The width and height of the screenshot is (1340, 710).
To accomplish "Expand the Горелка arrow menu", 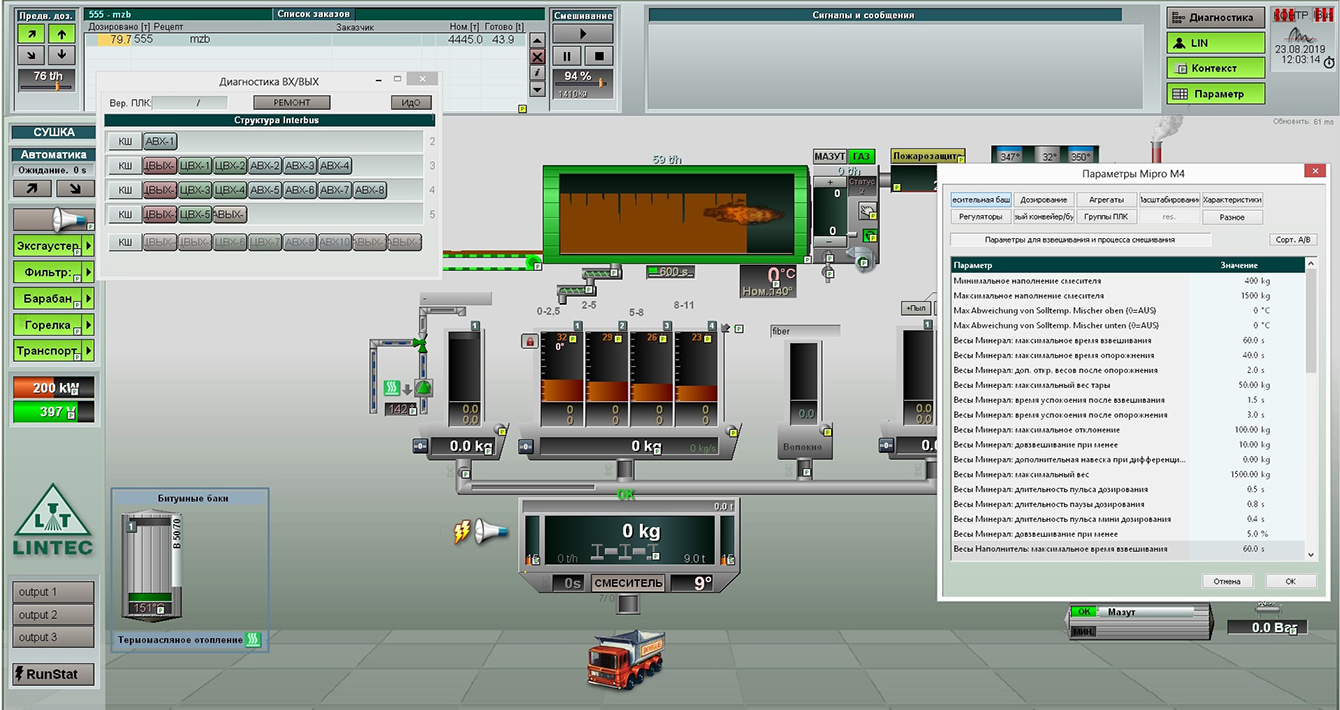I will 88,325.
